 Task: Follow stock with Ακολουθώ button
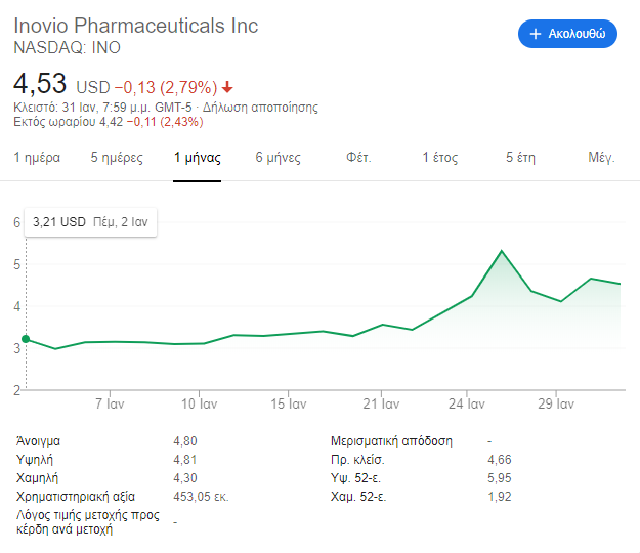tap(567, 33)
